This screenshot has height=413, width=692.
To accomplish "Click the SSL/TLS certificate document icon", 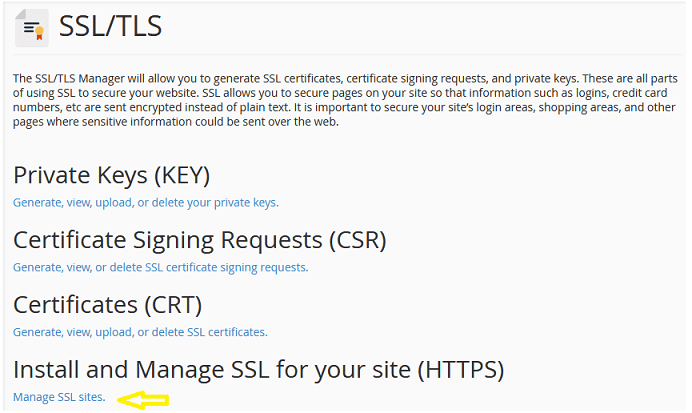I will point(32,27).
